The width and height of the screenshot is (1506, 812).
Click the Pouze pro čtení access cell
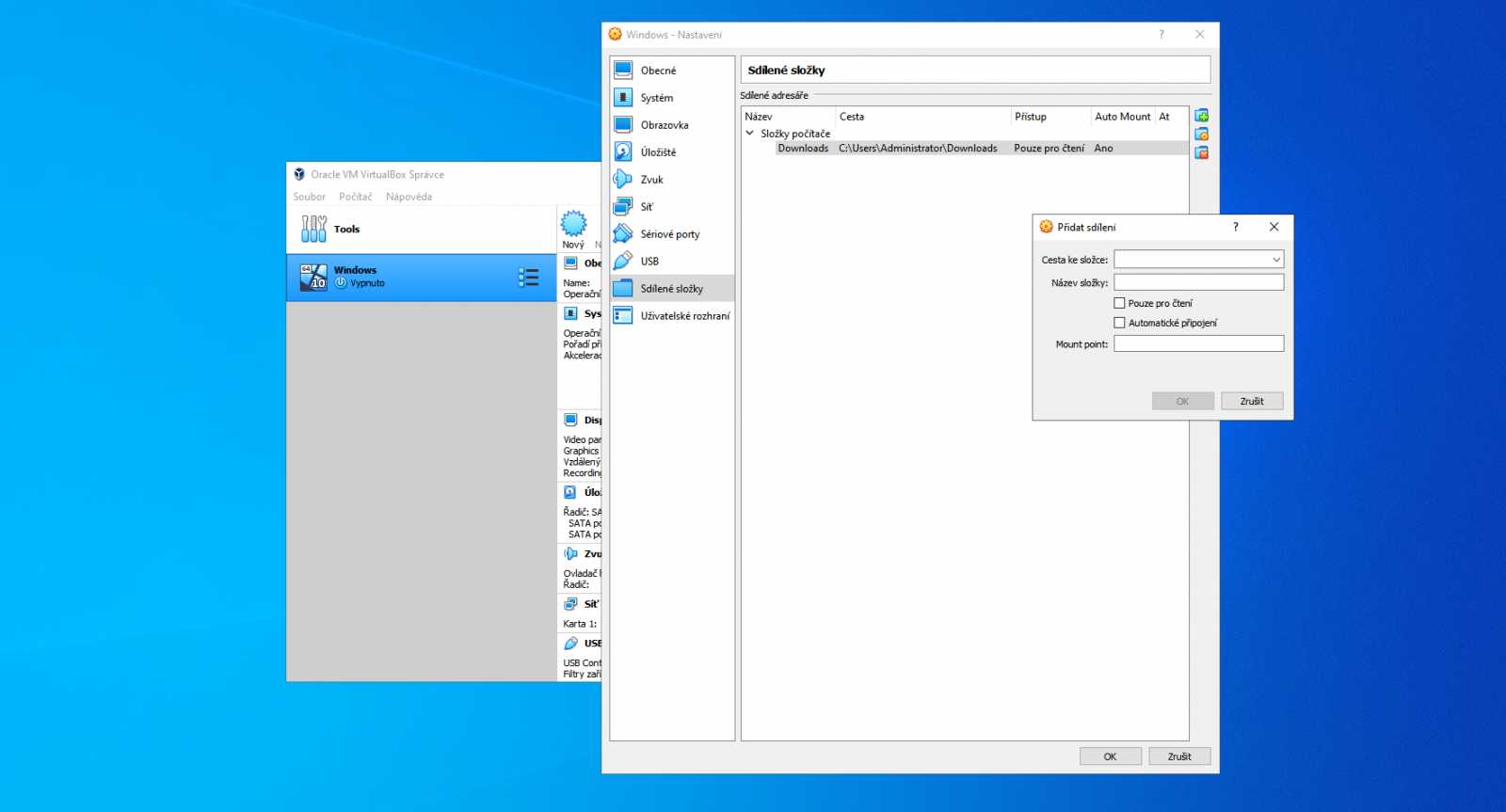click(x=1049, y=149)
